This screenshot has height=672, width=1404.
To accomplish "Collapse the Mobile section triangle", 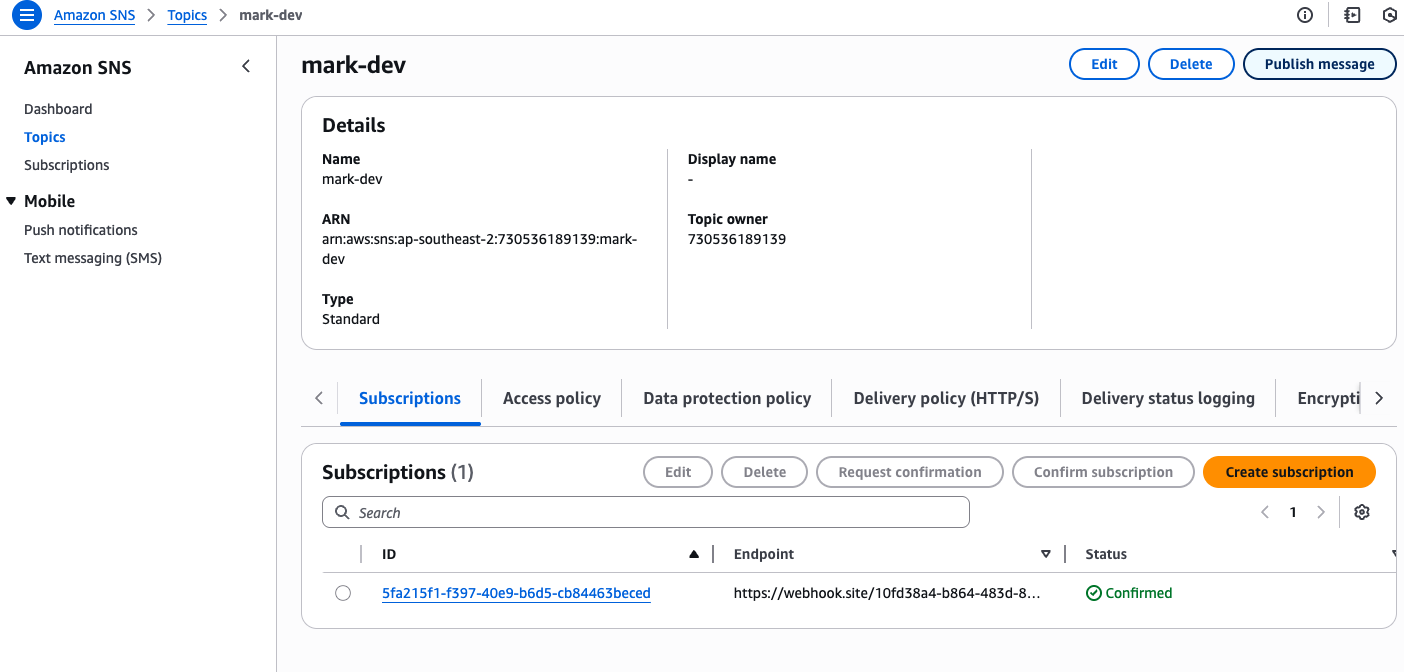I will (x=11, y=201).
